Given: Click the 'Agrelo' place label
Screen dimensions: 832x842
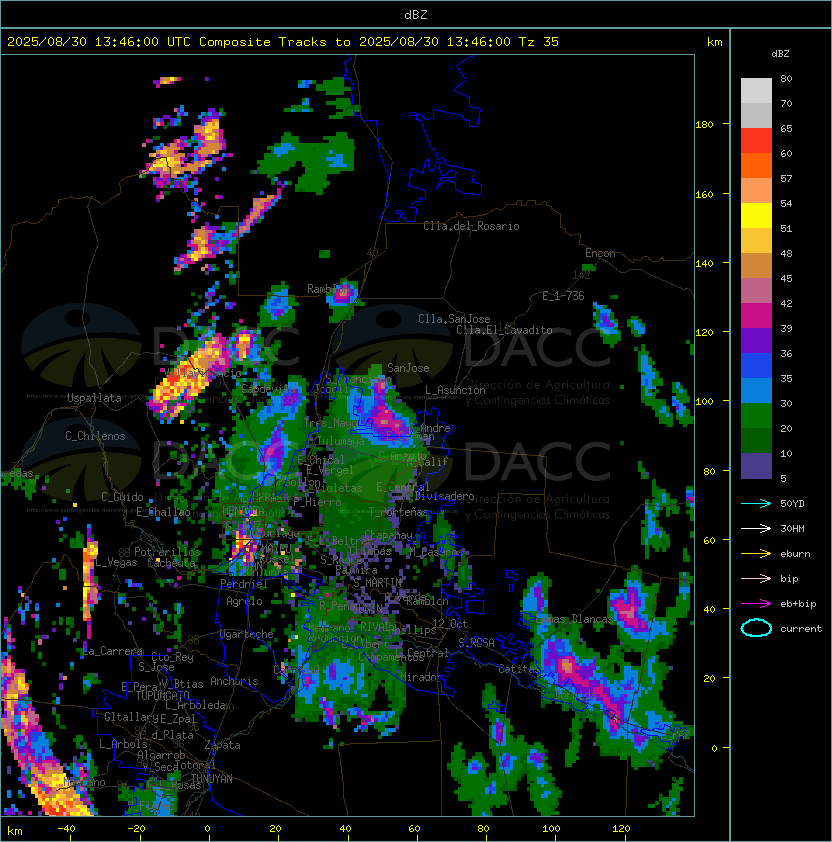Looking at the screenshot, I should pyautogui.click(x=244, y=601).
